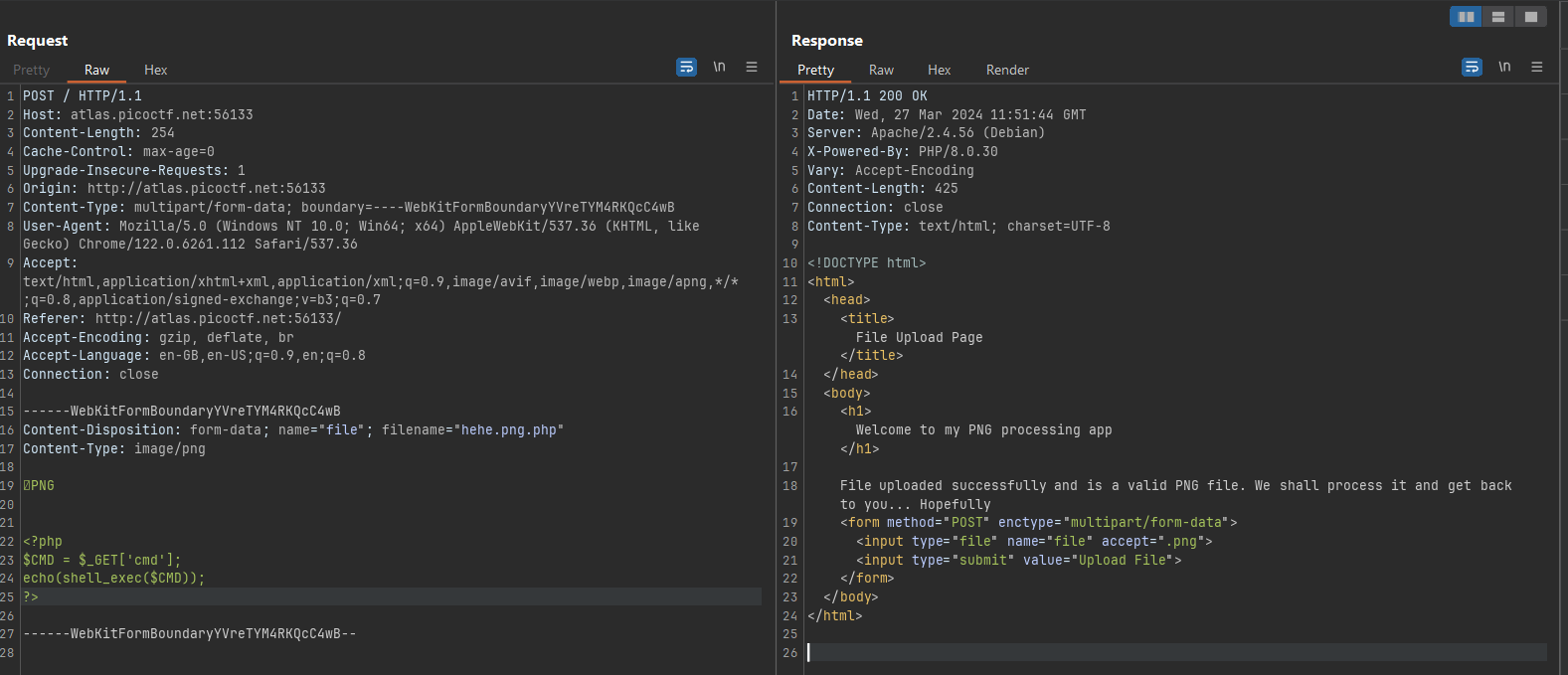The height and width of the screenshot is (675, 1568).
Task: Click the response Date header line
Action: 947,115
